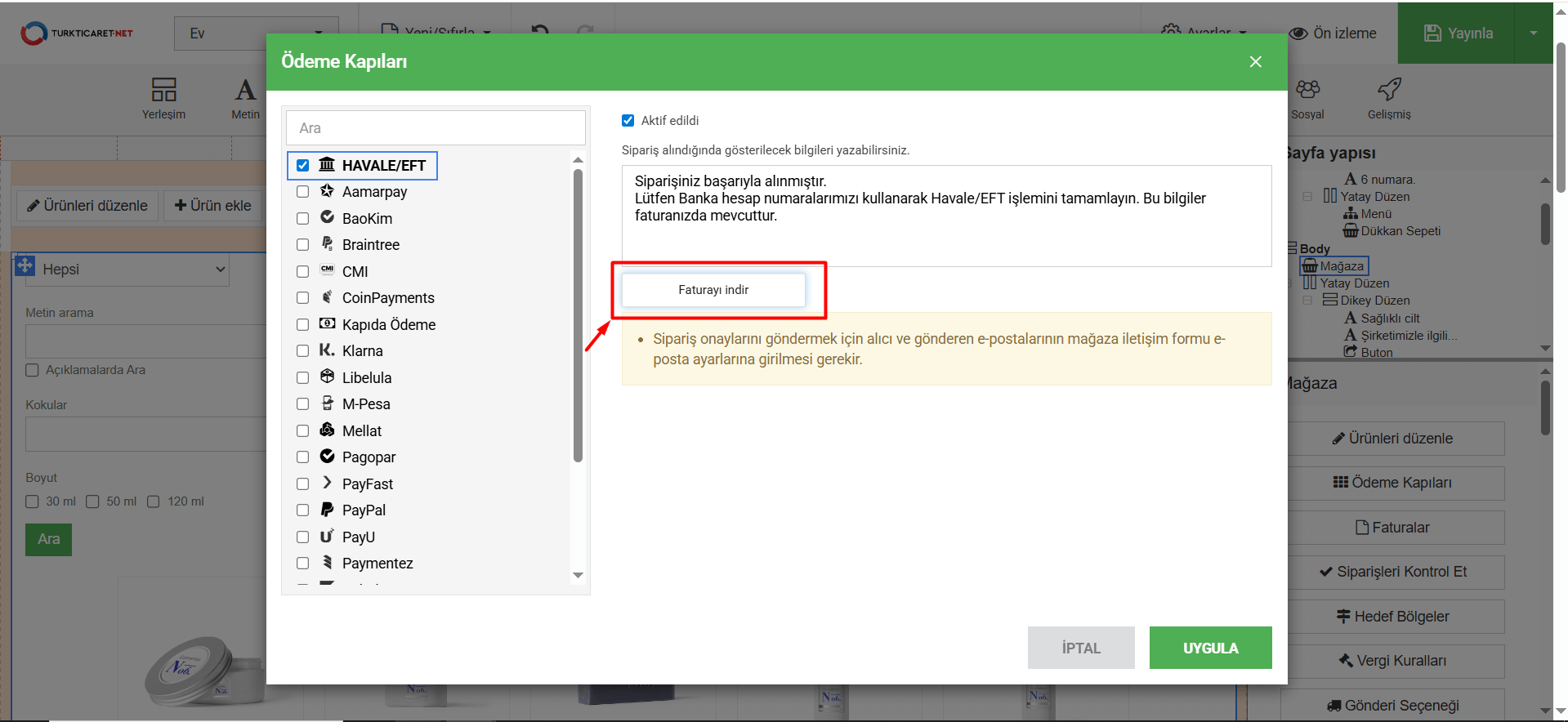Viewport: 1568px width, 722px height.
Task: Click the Faturayı indir button
Action: (x=713, y=290)
